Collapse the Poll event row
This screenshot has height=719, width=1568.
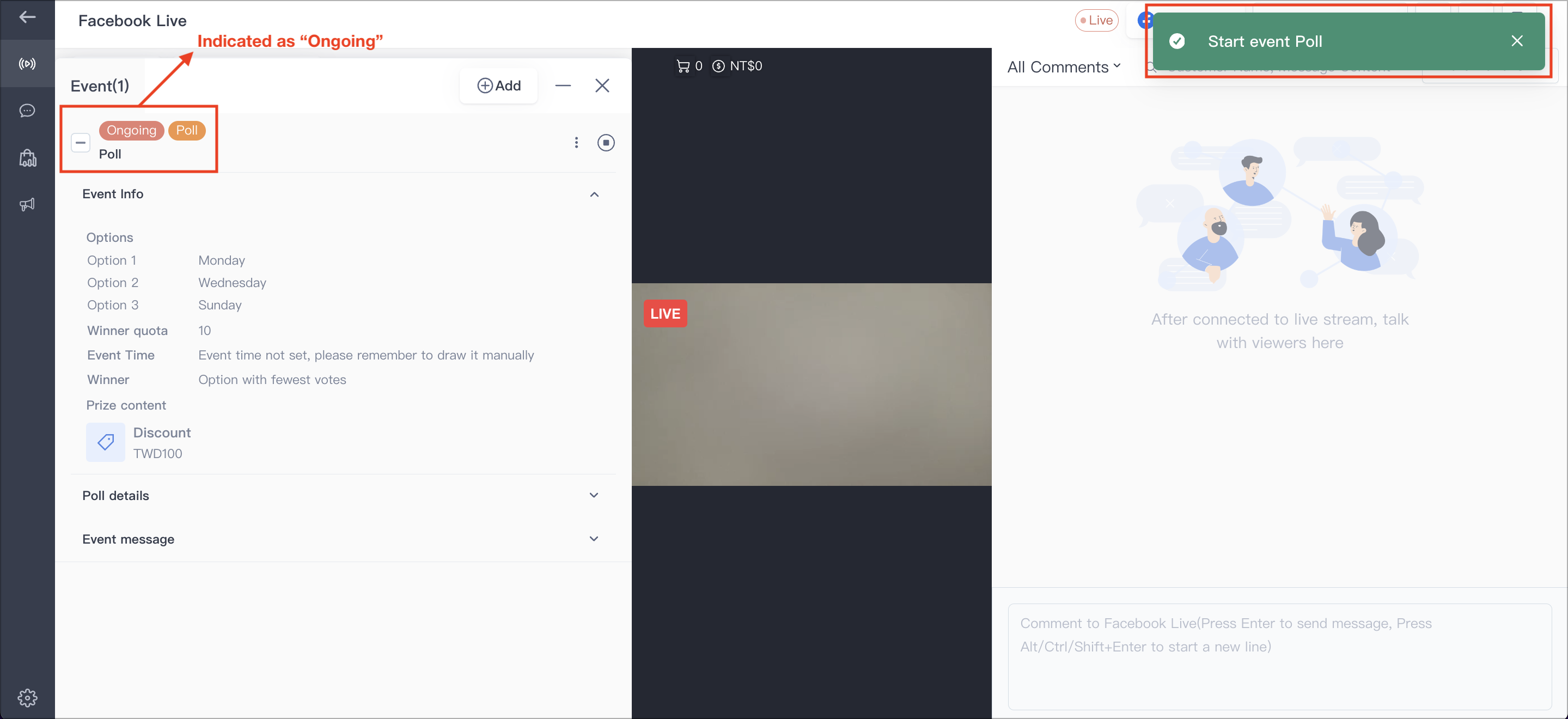point(81,143)
